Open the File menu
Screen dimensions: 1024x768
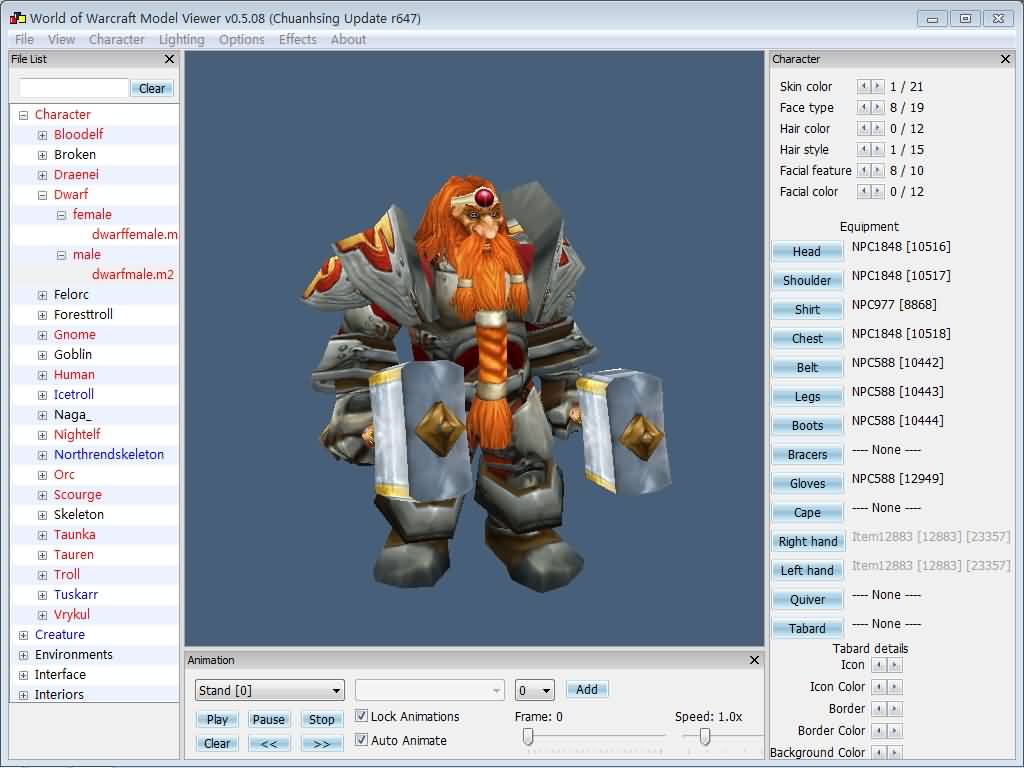(24, 39)
